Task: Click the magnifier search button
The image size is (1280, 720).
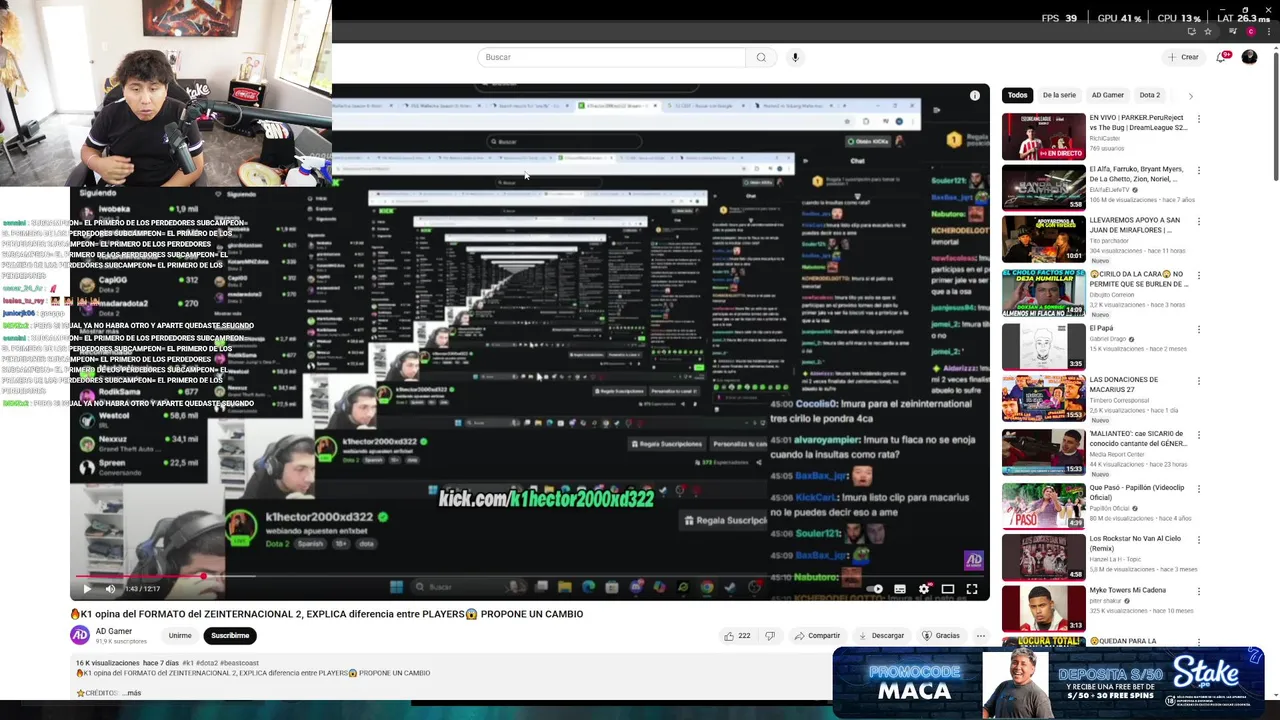Action: point(761,57)
